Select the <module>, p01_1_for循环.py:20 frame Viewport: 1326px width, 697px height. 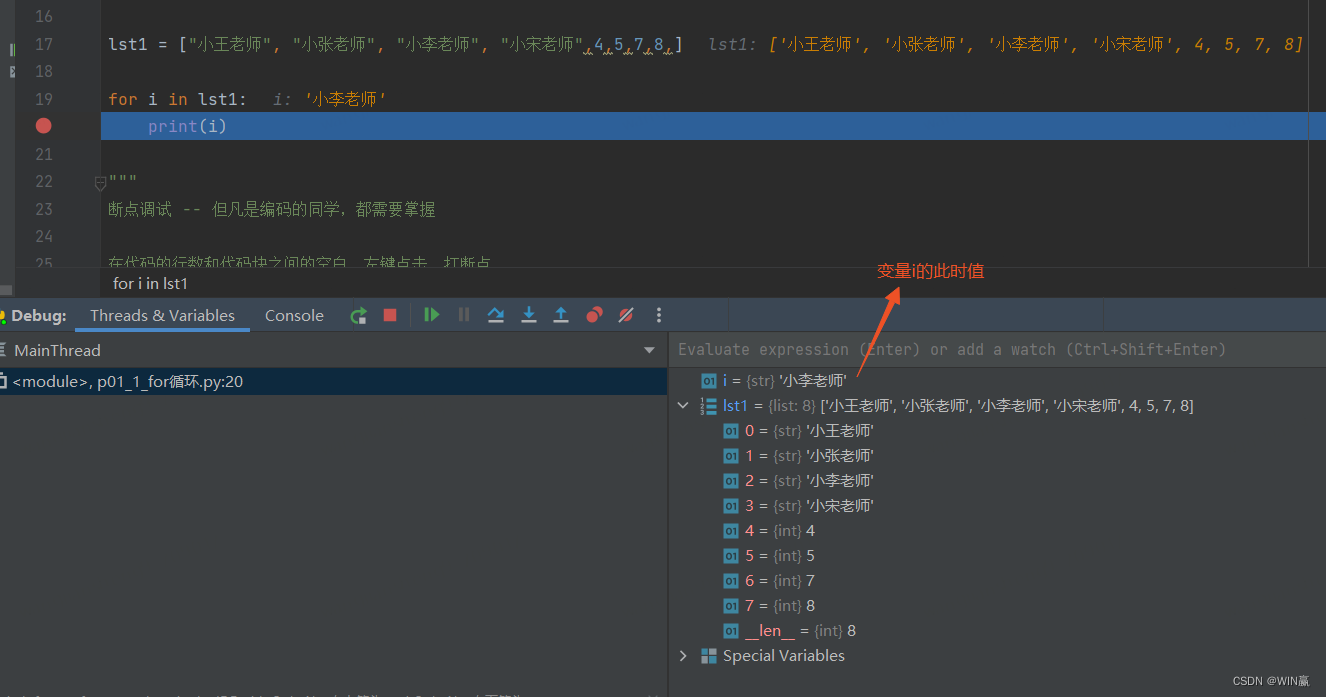click(334, 381)
